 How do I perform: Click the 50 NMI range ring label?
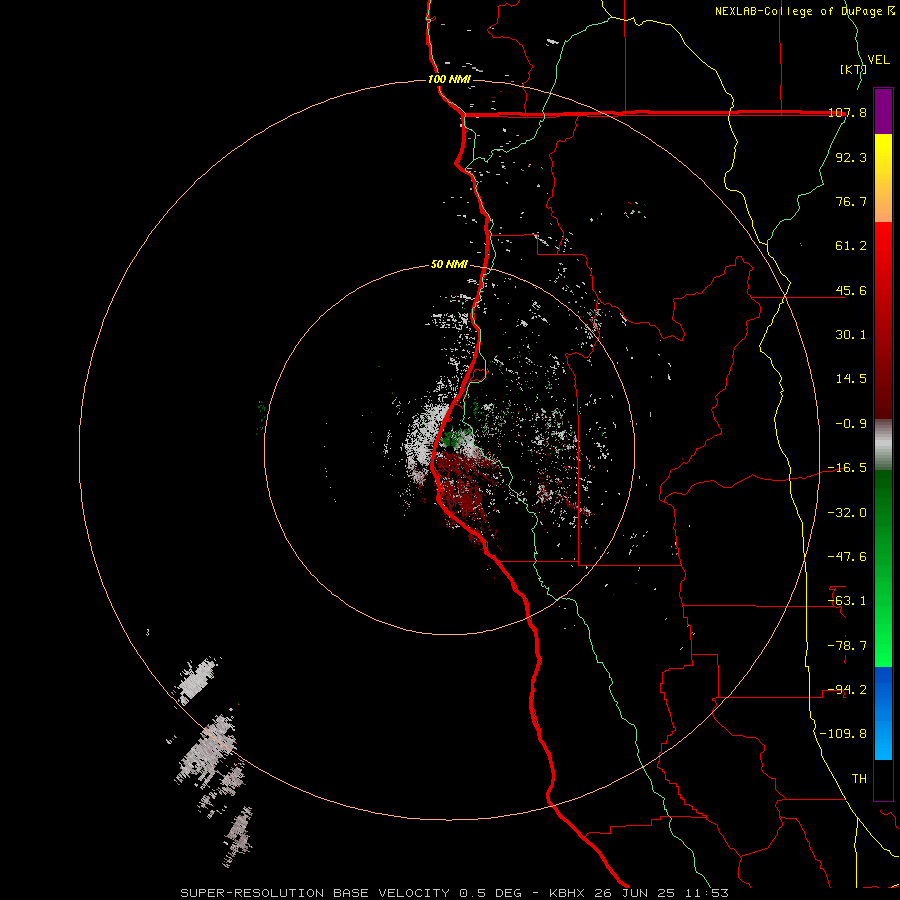(x=449, y=265)
